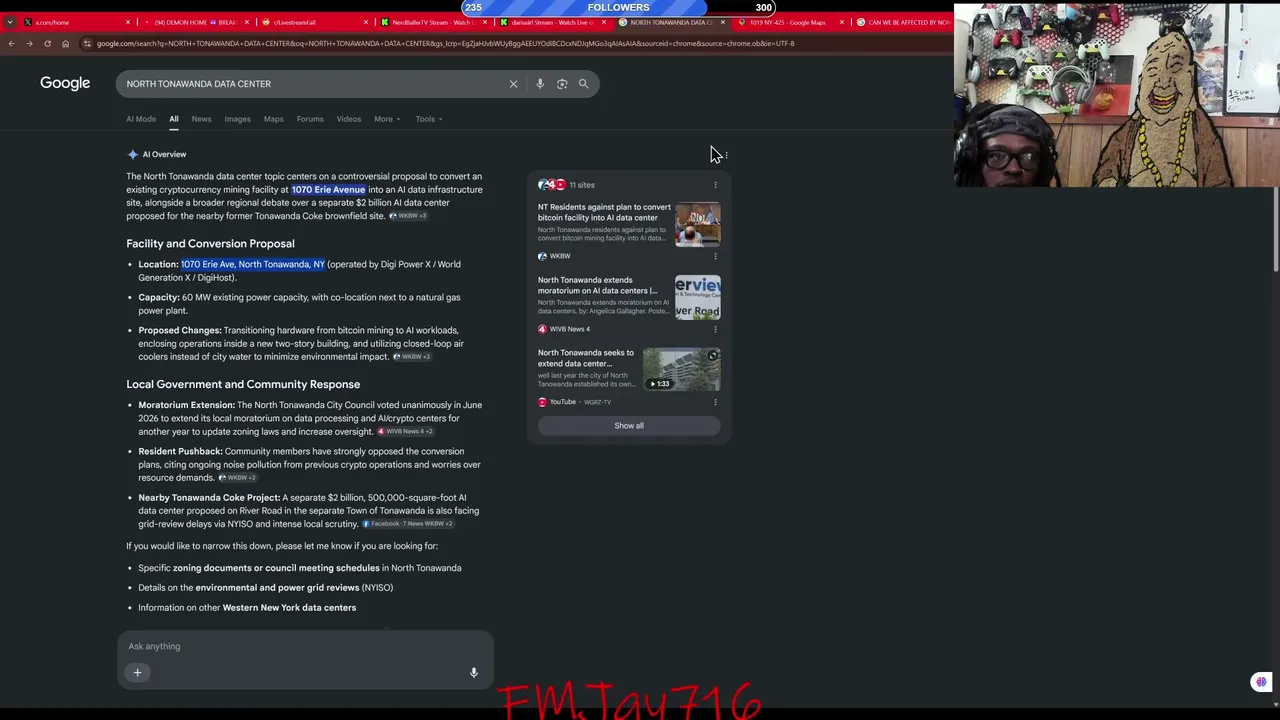
Task: Click the browser address bar URL
Action: click(445, 43)
